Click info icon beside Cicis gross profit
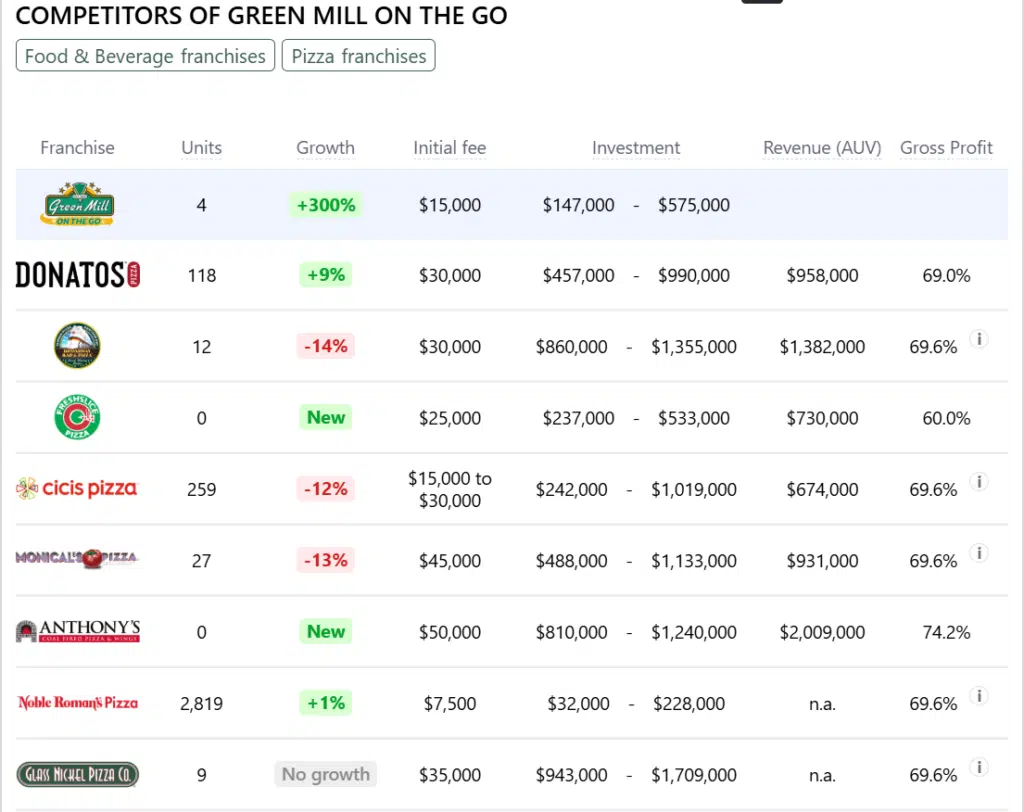This screenshot has height=812, width=1024. pos(980,482)
